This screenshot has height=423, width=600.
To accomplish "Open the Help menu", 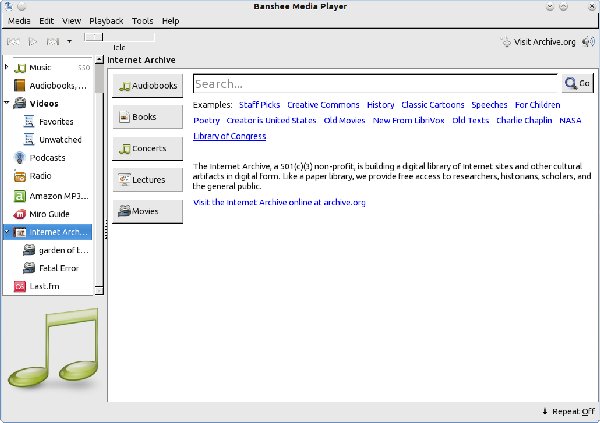I will pyautogui.click(x=170, y=21).
